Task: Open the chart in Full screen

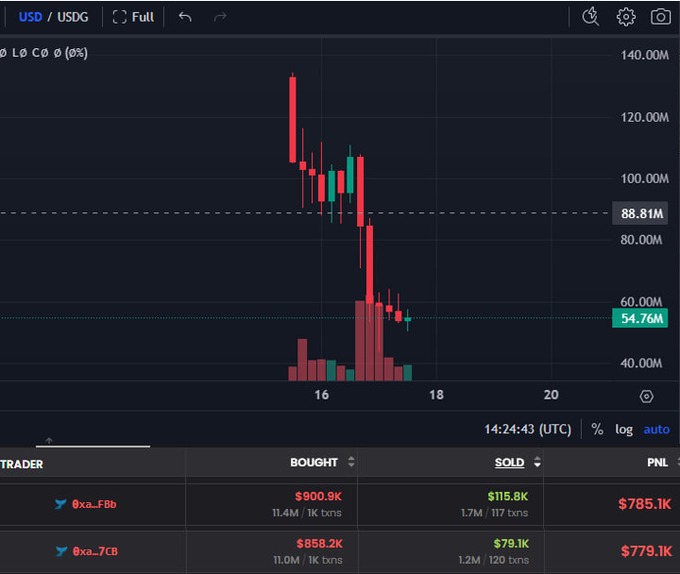Action: (x=133, y=17)
